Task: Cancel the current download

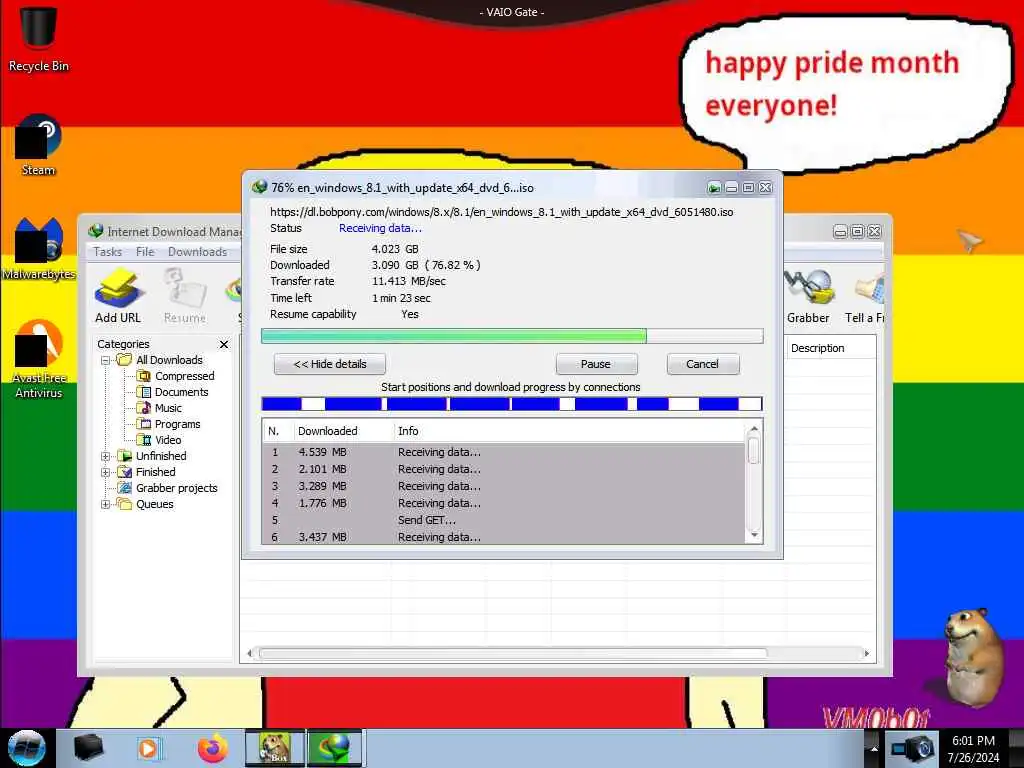Action: 703,364
